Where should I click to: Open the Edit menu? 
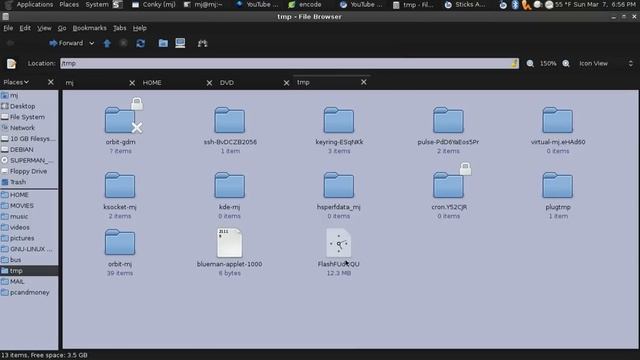coord(25,28)
